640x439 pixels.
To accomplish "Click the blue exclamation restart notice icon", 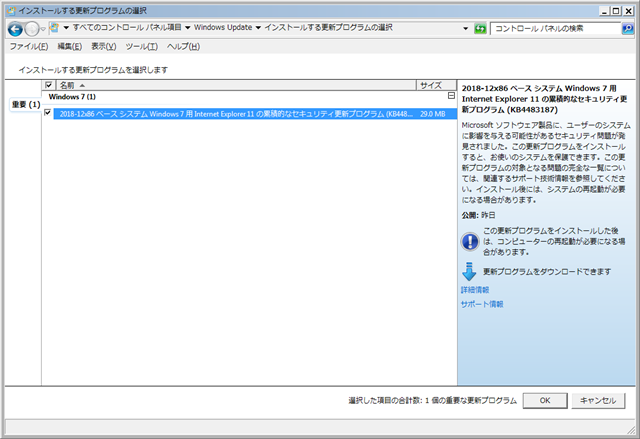I will pos(470,241).
